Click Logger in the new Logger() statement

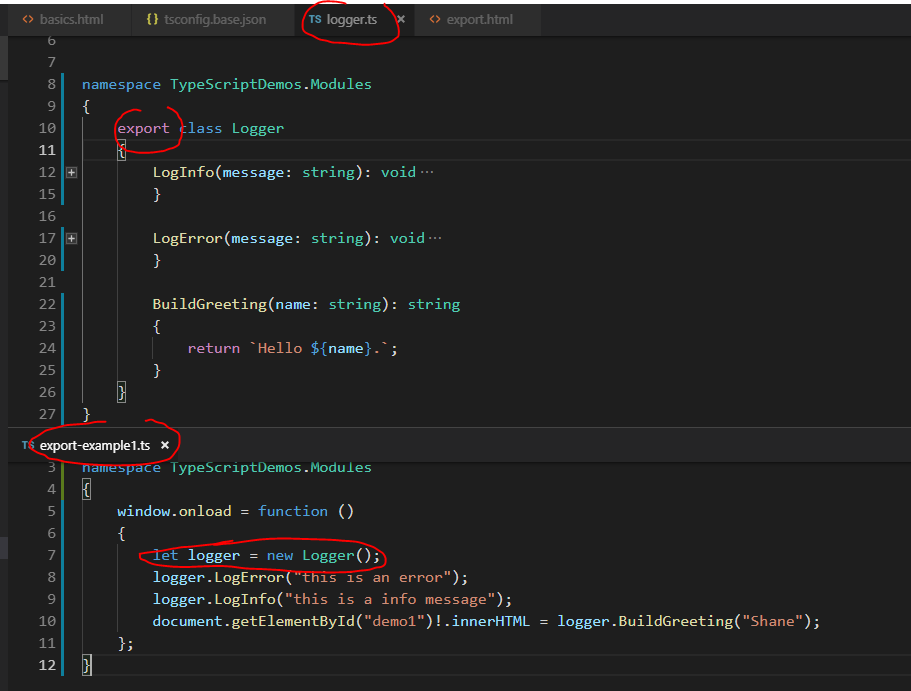click(328, 555)
